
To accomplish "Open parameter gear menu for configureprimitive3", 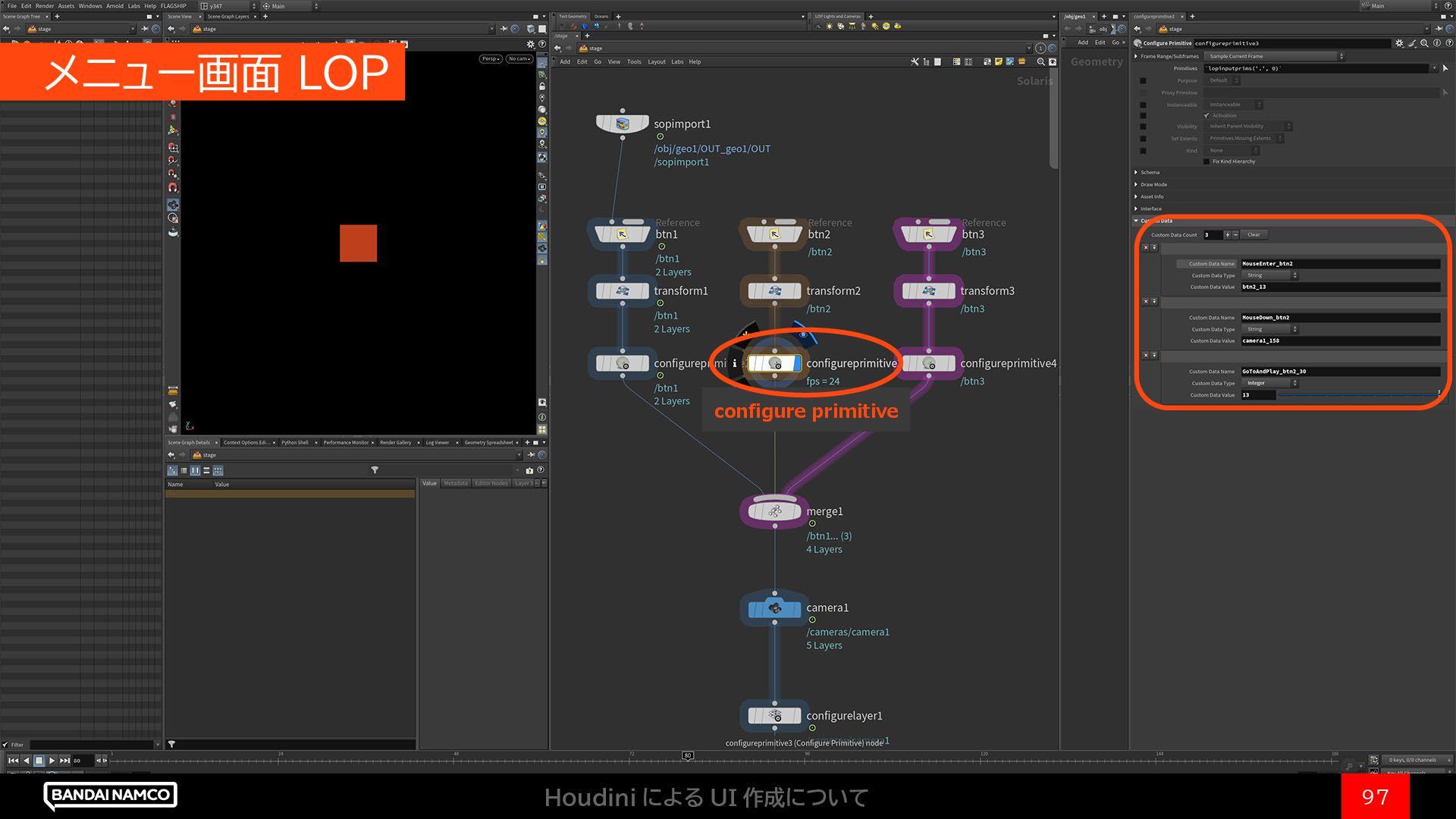I will pos(1399,43).
